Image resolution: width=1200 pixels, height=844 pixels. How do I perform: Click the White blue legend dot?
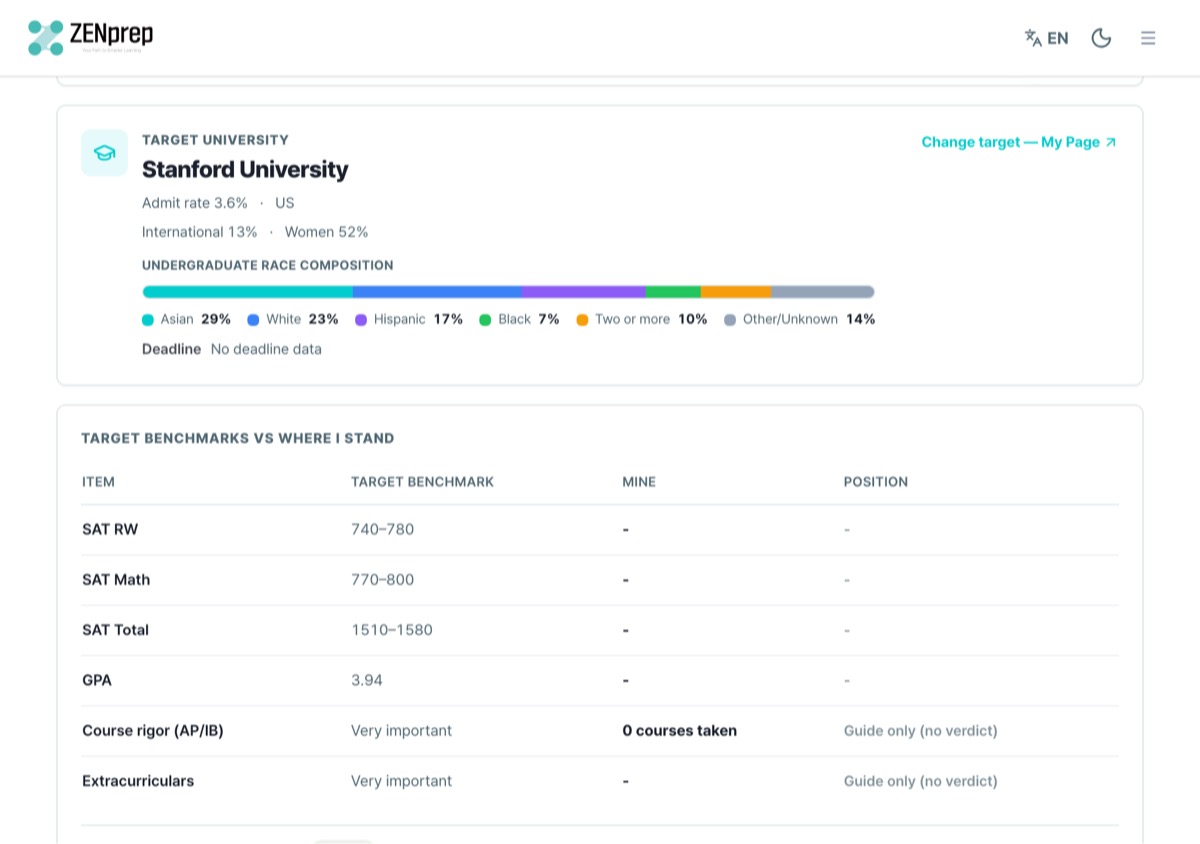coord(253,320)
